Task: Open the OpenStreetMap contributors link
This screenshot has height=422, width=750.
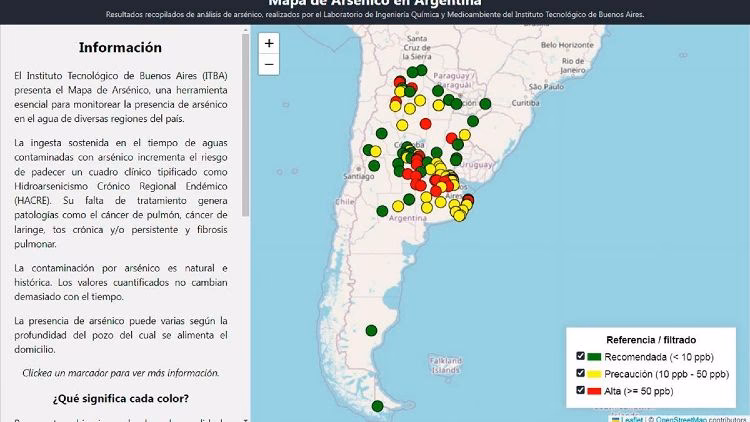Action: (x=680, y=419)
